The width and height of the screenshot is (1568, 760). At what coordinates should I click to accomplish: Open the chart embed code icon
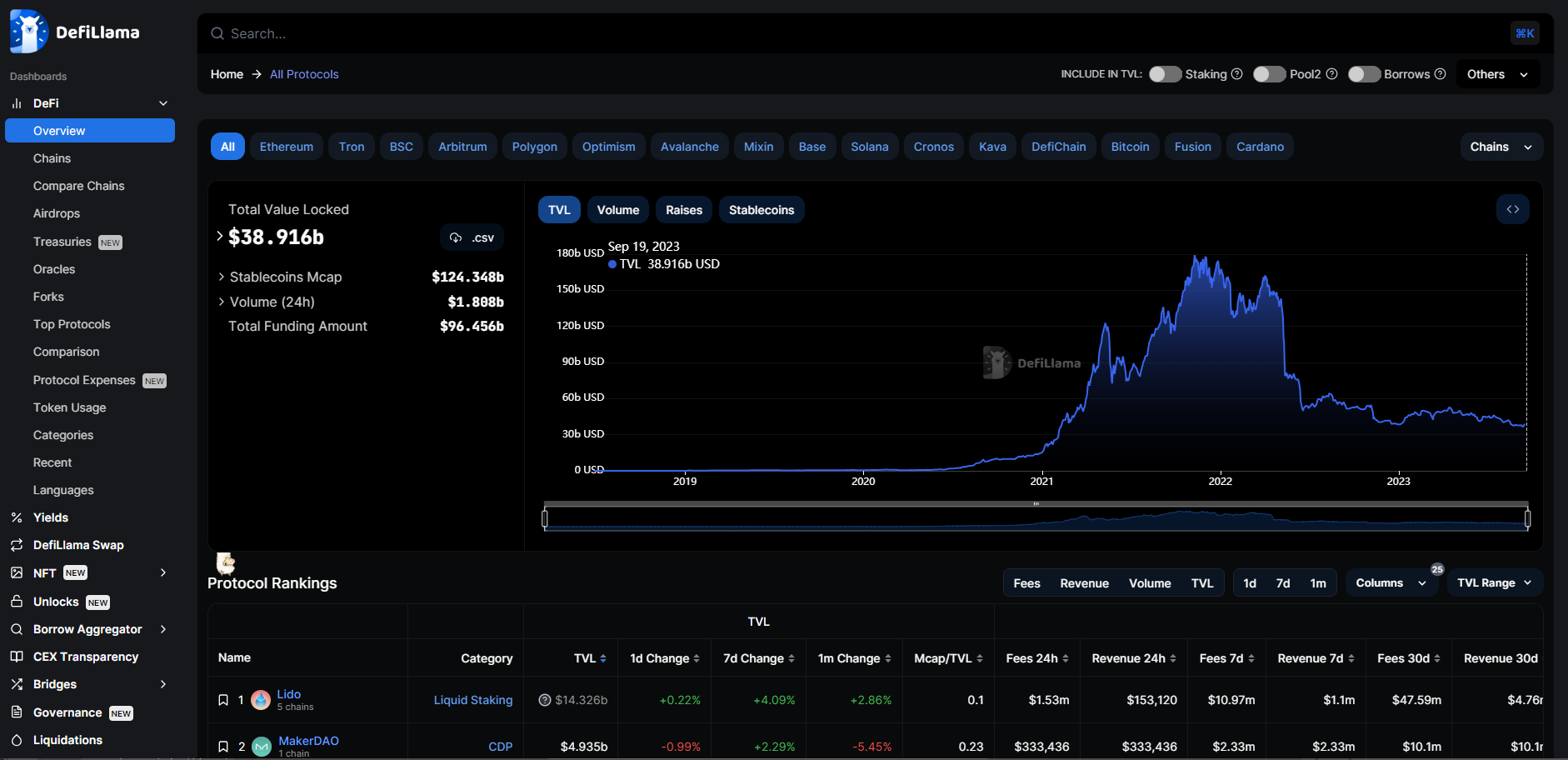point(1513,209)
